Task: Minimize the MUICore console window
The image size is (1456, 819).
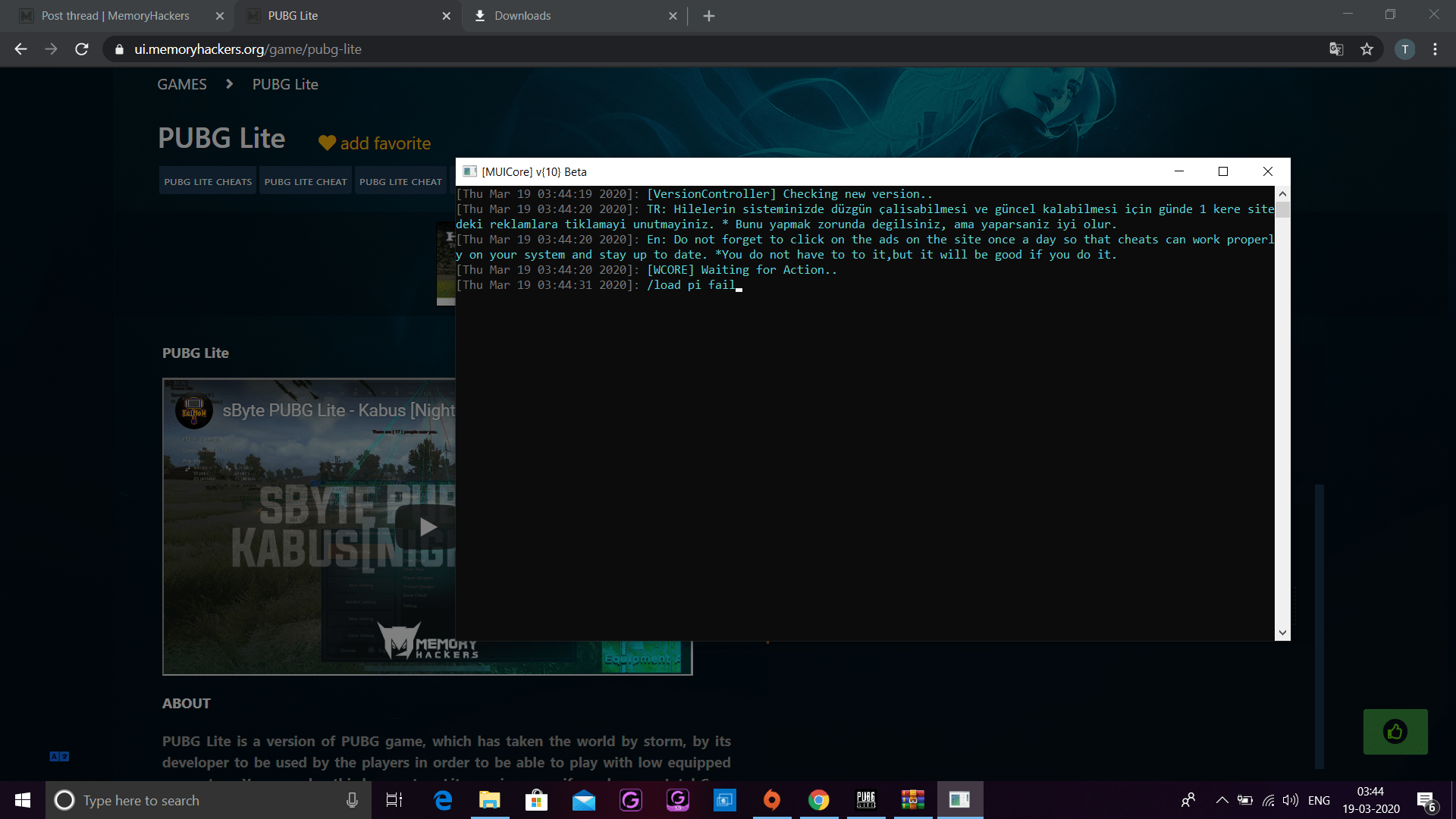Action: (1179, 171)
